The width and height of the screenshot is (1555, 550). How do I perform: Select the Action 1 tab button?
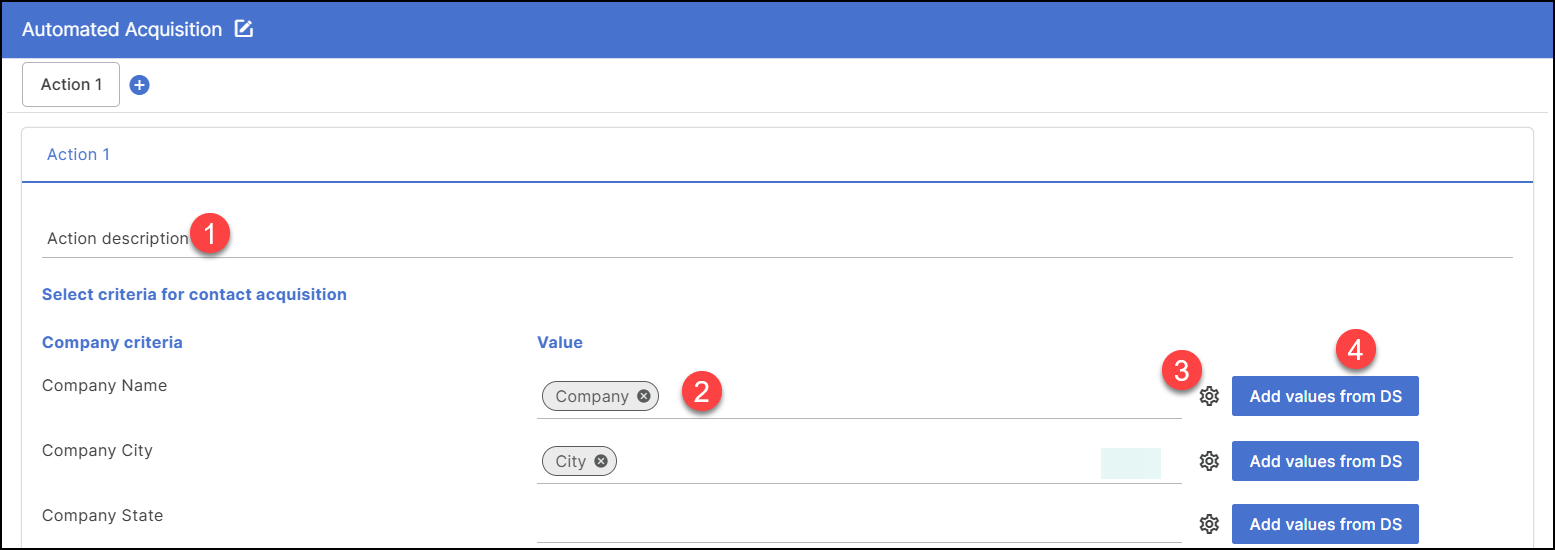tap(71, 85)
